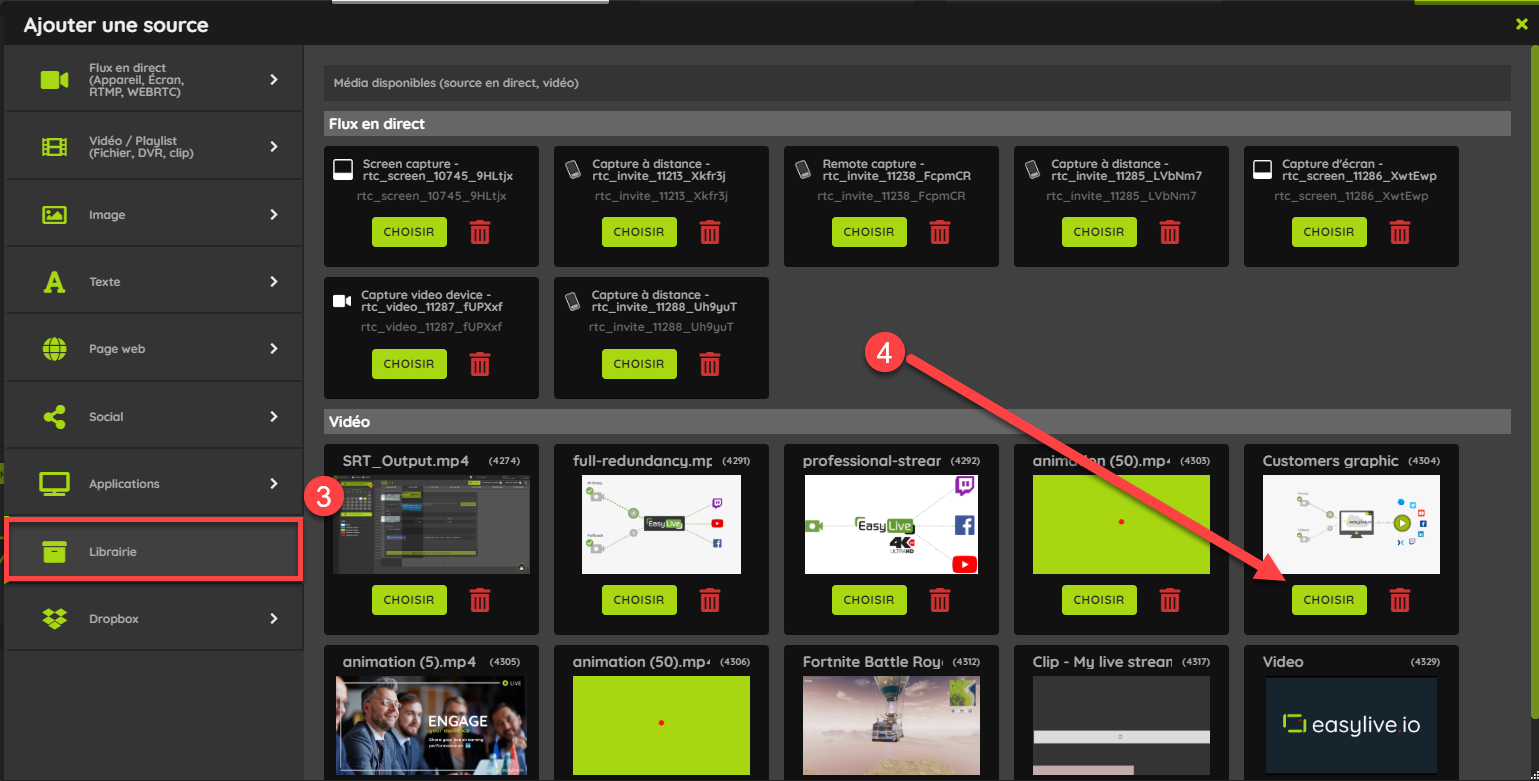Select the Applications source category
Viewport: 1539px width, 781px height.
153,483
